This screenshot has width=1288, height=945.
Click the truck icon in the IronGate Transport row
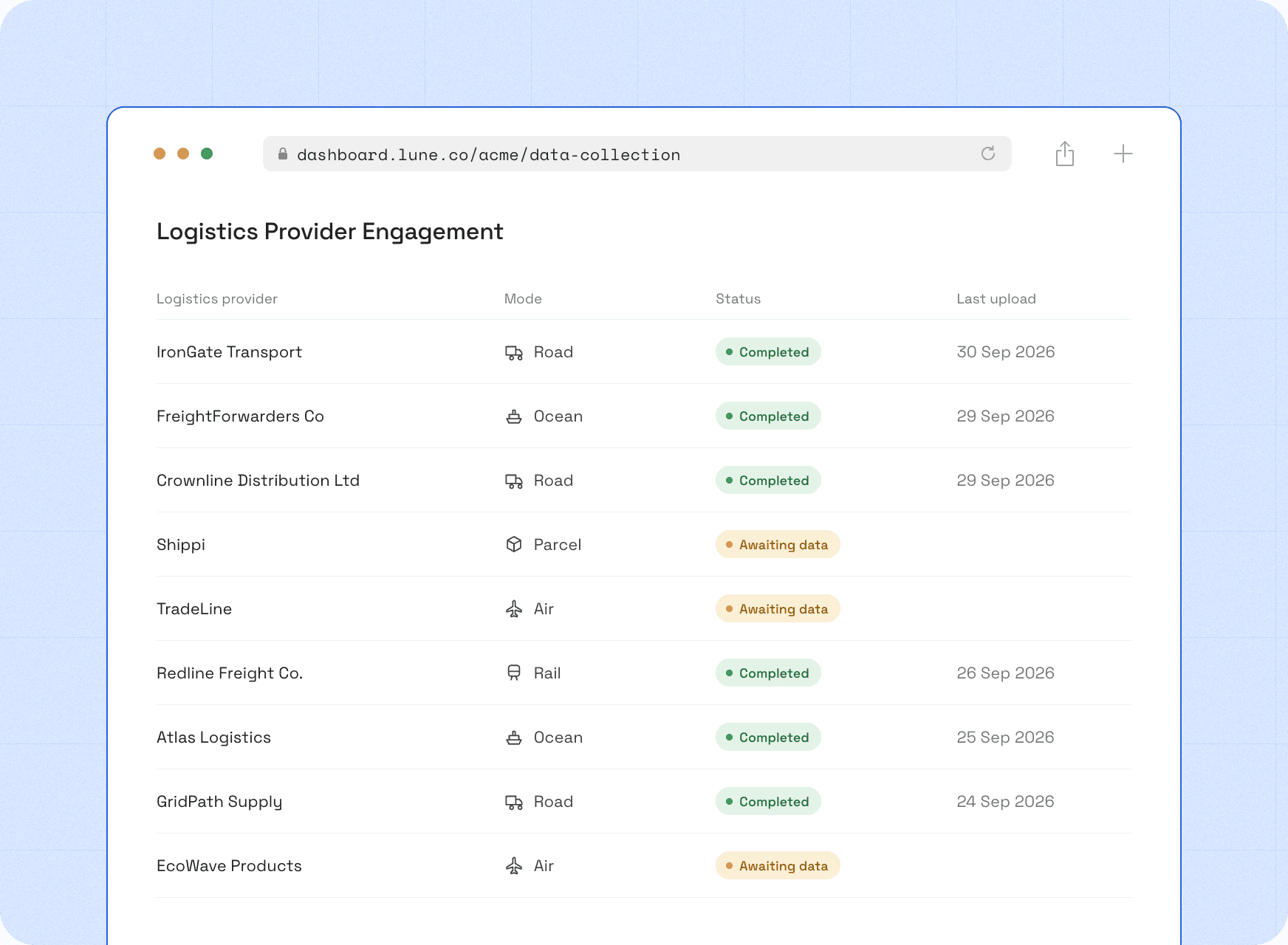[514, 352]
